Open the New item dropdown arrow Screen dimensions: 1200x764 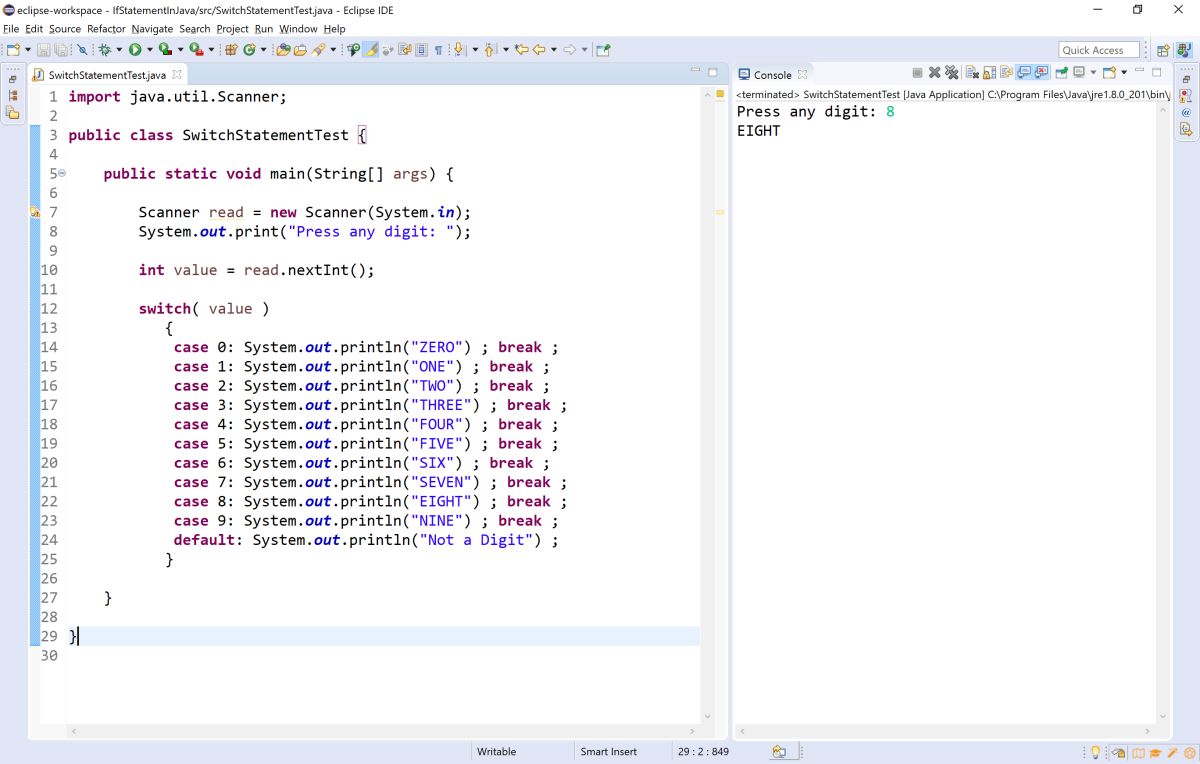tap(28, 50)
